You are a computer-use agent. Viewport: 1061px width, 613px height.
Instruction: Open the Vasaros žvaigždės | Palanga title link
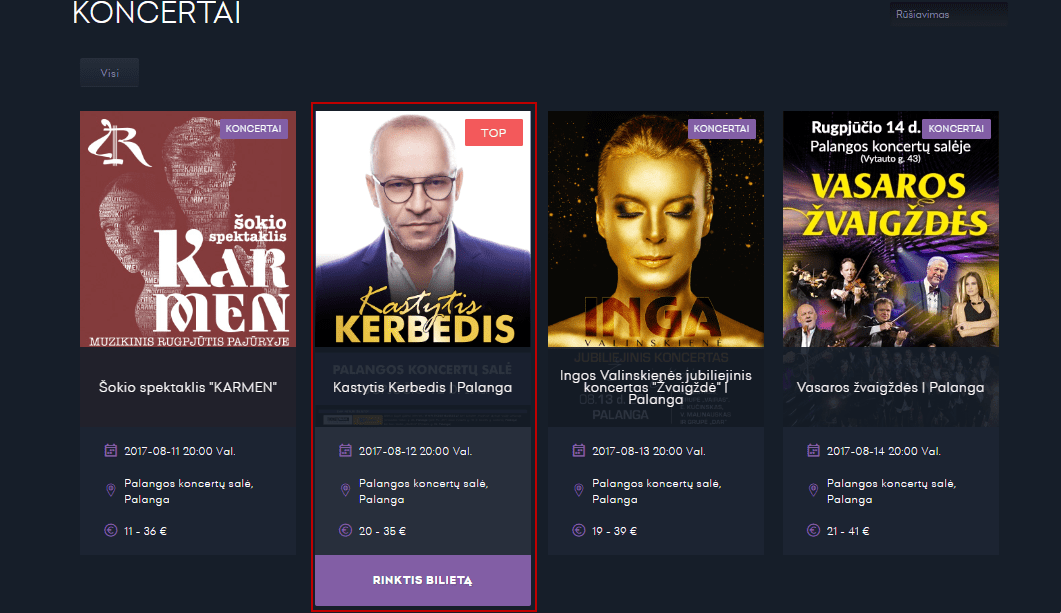click(890, 388)
